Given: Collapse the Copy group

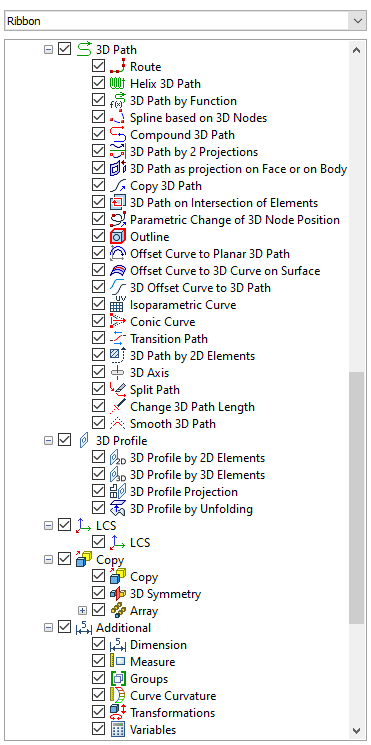Looking at the screenshot, I should tap(48, 560).
